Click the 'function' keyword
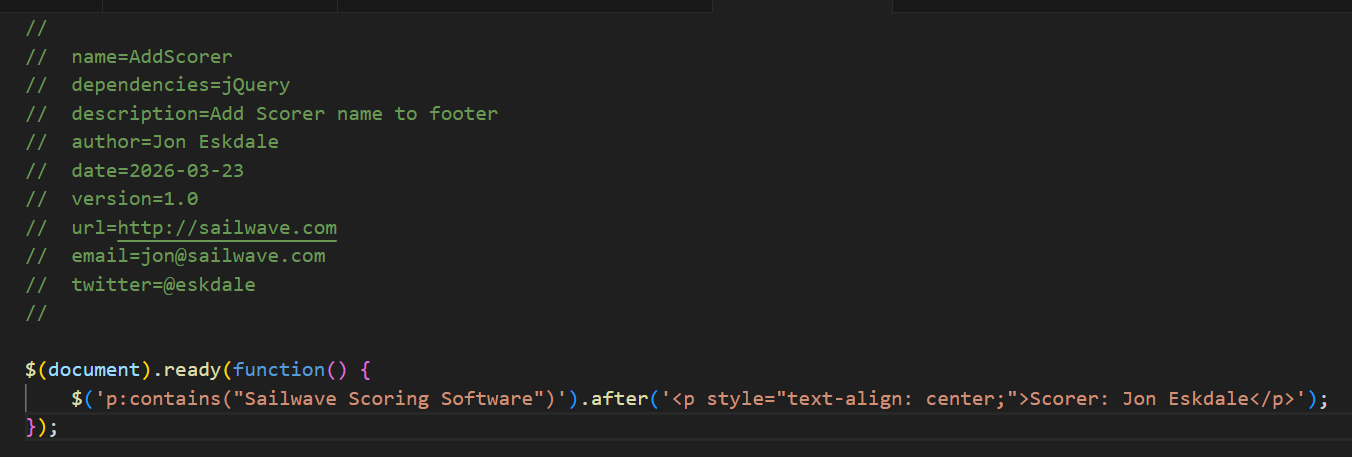 [278, 370]
